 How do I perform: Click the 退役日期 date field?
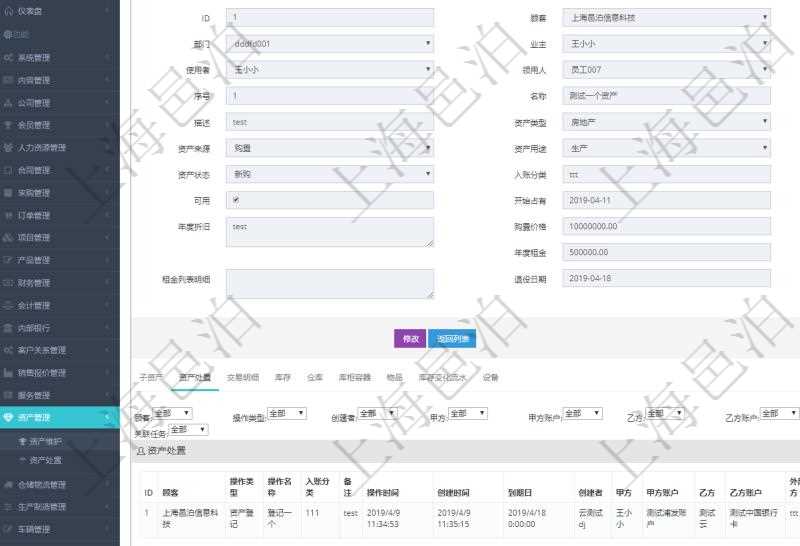(x=667, y=278)
